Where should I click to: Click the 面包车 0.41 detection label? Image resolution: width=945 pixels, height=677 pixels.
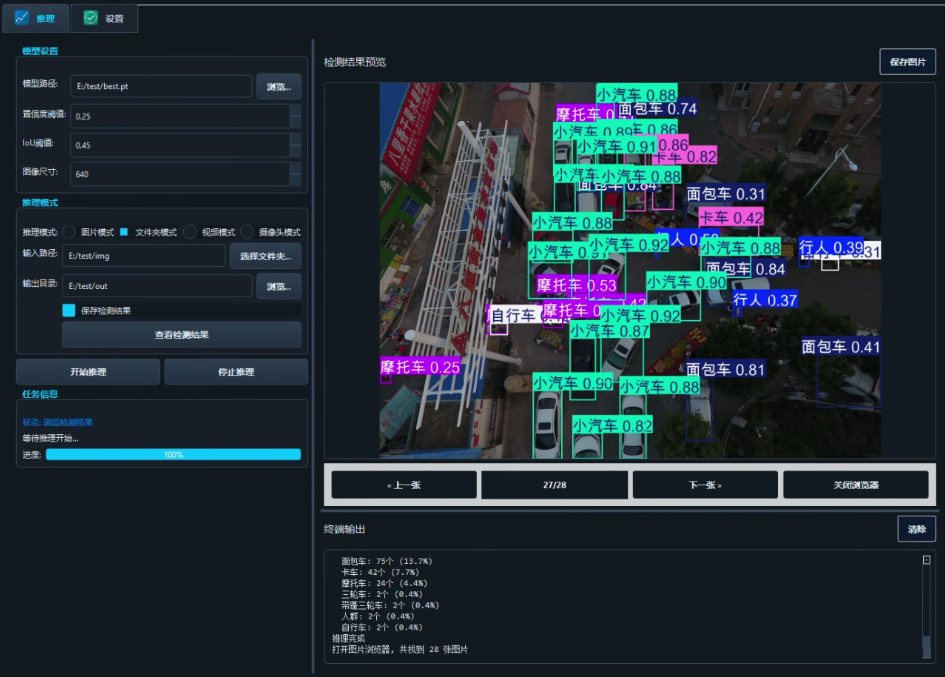coord(841,347)
